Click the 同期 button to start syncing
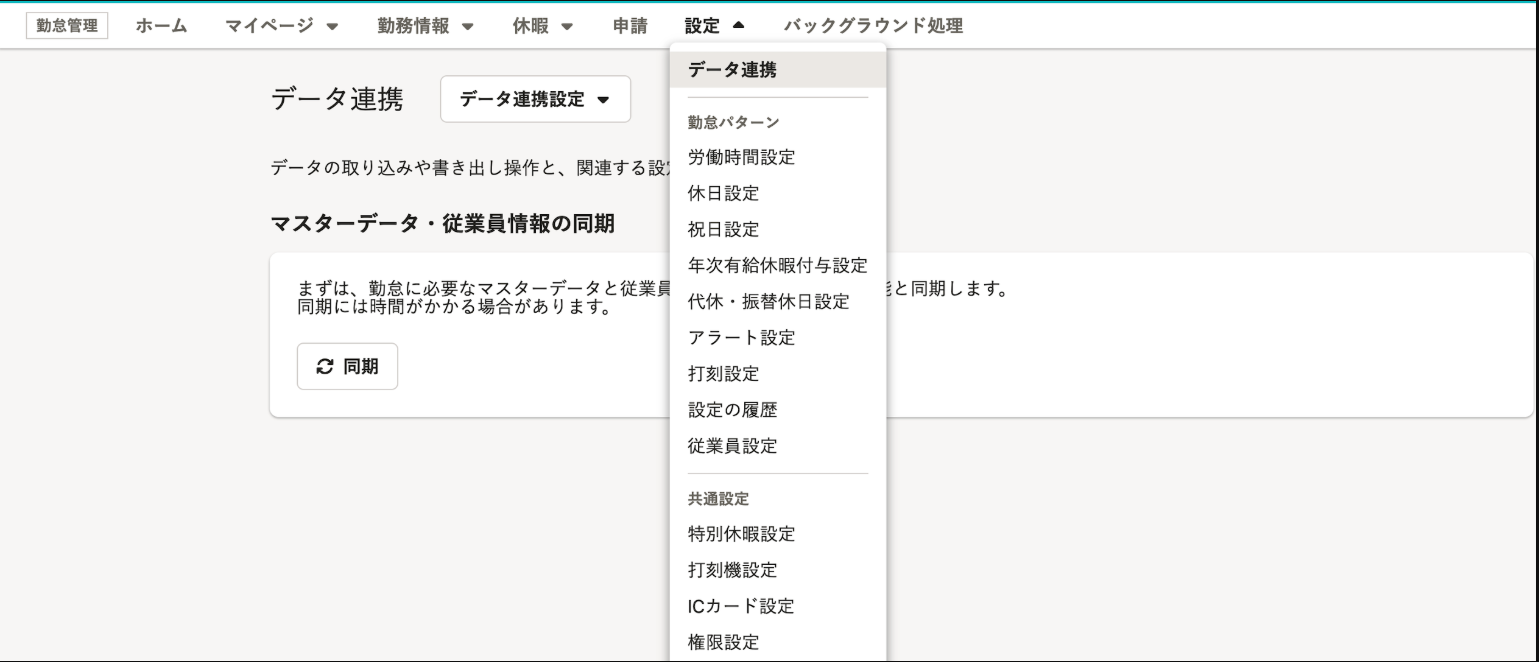The image size is (1539, 662). click(347, 366)
